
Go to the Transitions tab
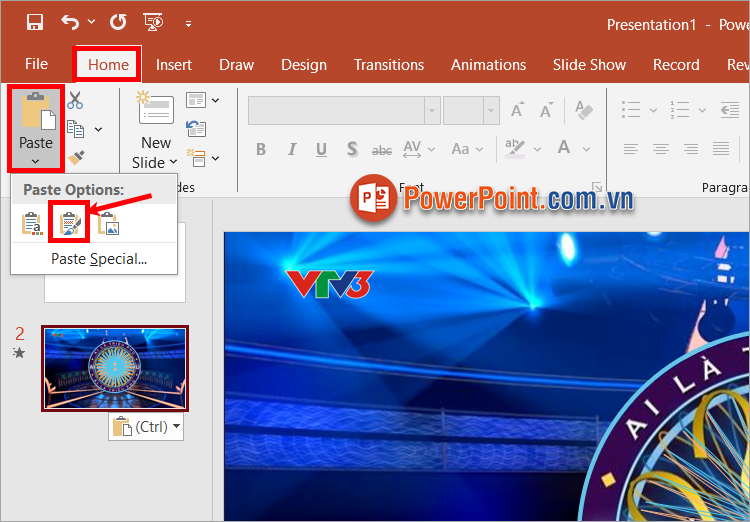pyautogui.click(x=389, y=65)
